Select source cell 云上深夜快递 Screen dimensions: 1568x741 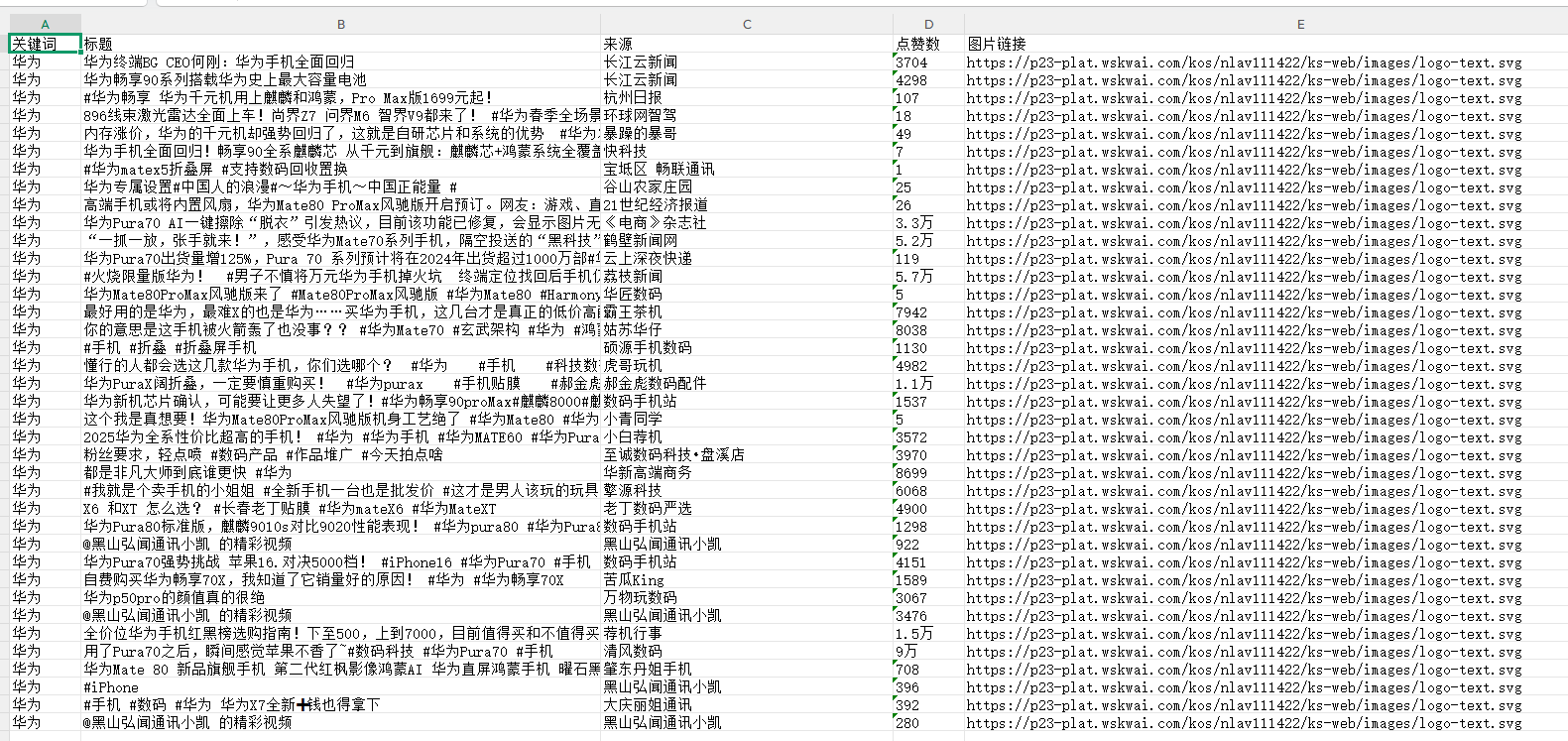747,258
